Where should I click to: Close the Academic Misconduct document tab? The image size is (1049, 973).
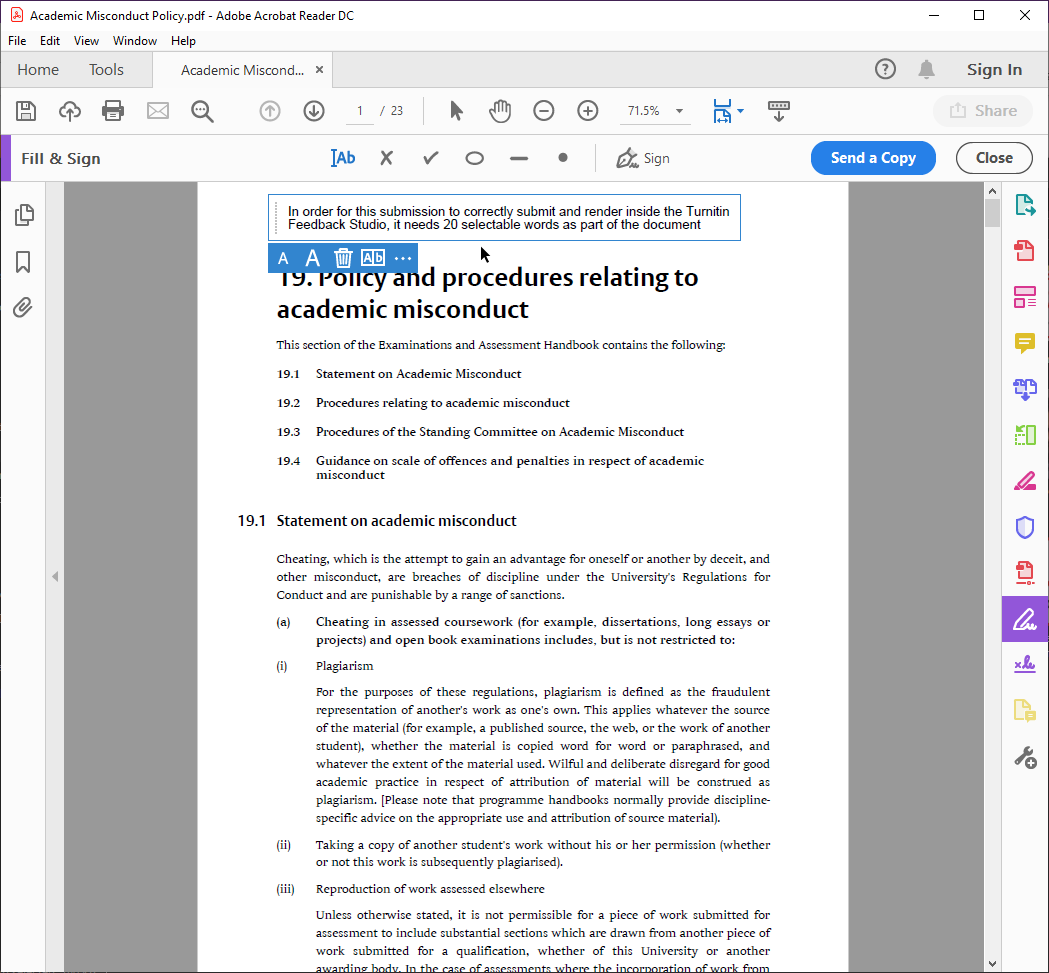(x=319, y=70)
